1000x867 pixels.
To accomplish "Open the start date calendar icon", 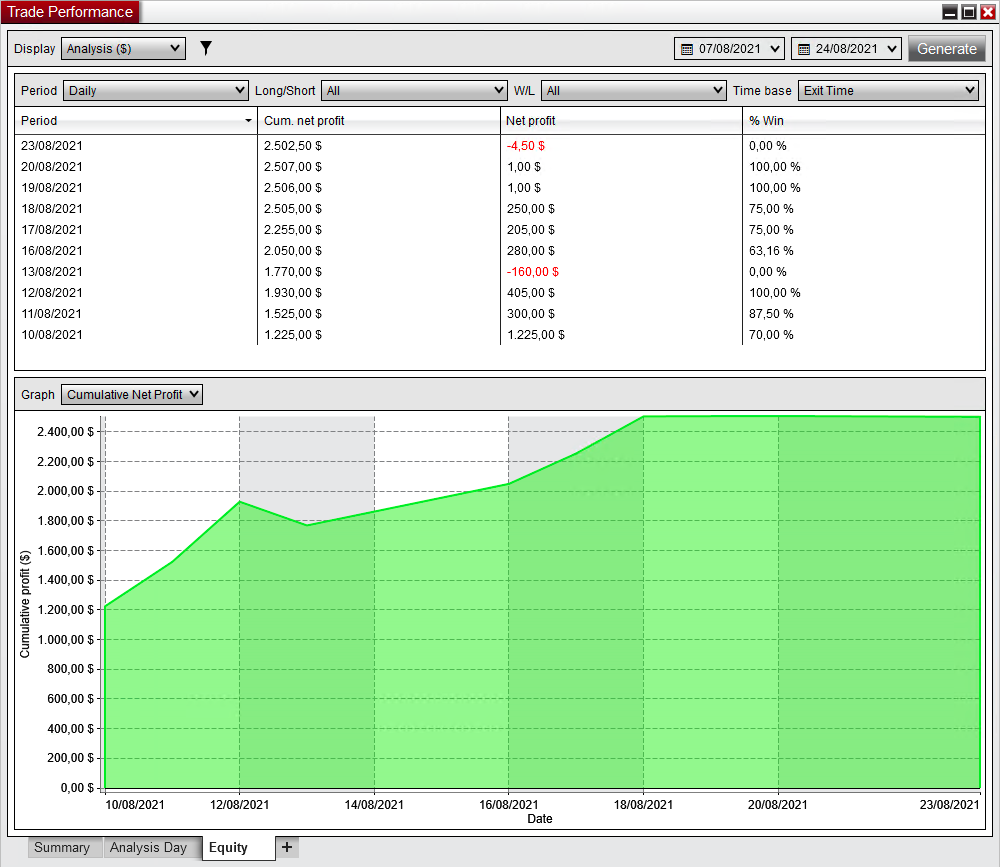I will pyautogui.click(x=686, y=49).
